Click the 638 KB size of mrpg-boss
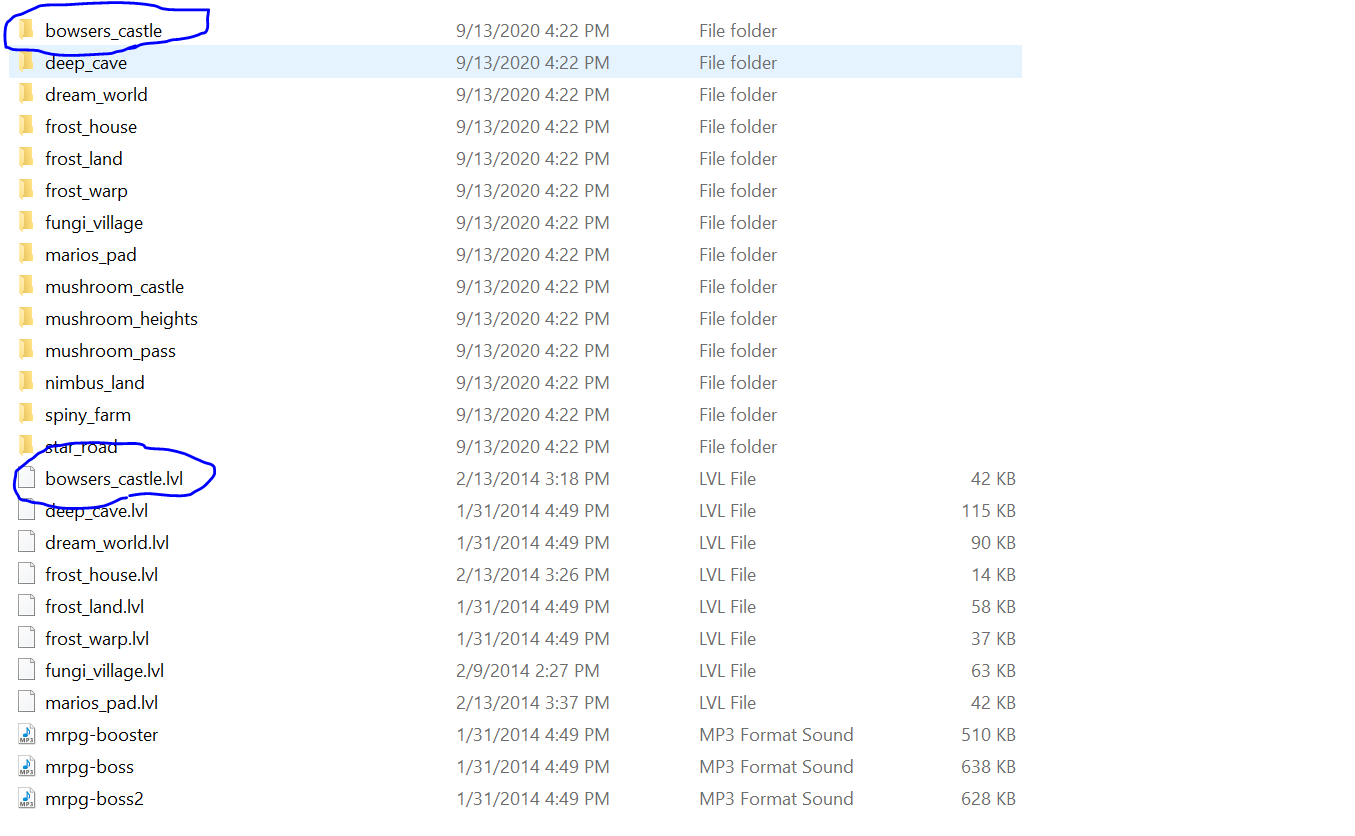This screenshot has width=1355, height=836. [989, 767]
